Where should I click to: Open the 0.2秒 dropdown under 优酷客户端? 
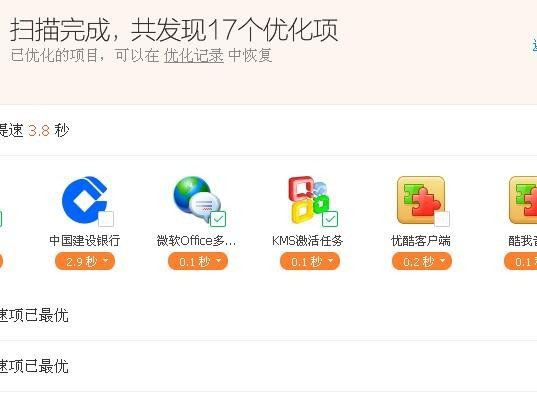422,262
